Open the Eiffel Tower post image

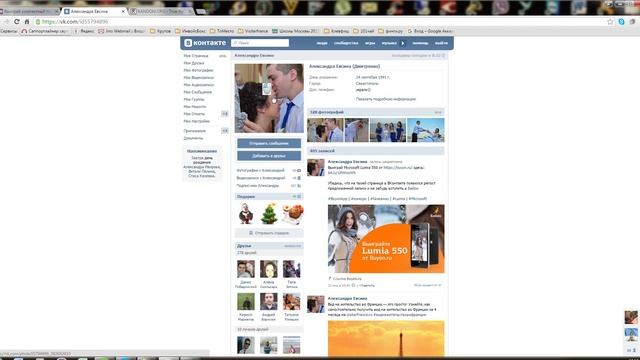(386, 338)
